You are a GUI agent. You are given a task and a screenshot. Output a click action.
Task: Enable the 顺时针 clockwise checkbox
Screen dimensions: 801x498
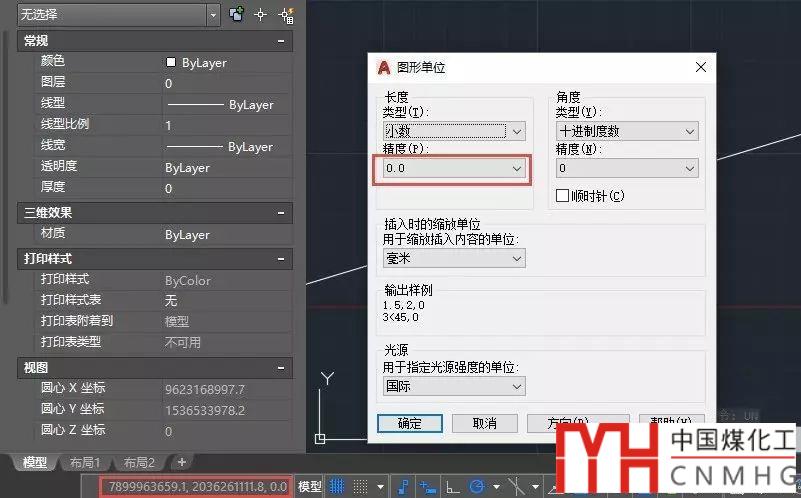(562, 196)
